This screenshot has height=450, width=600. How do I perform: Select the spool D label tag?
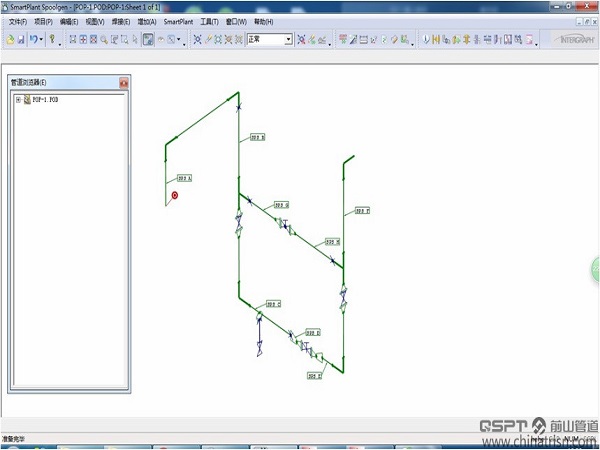[x=313, y=333]
